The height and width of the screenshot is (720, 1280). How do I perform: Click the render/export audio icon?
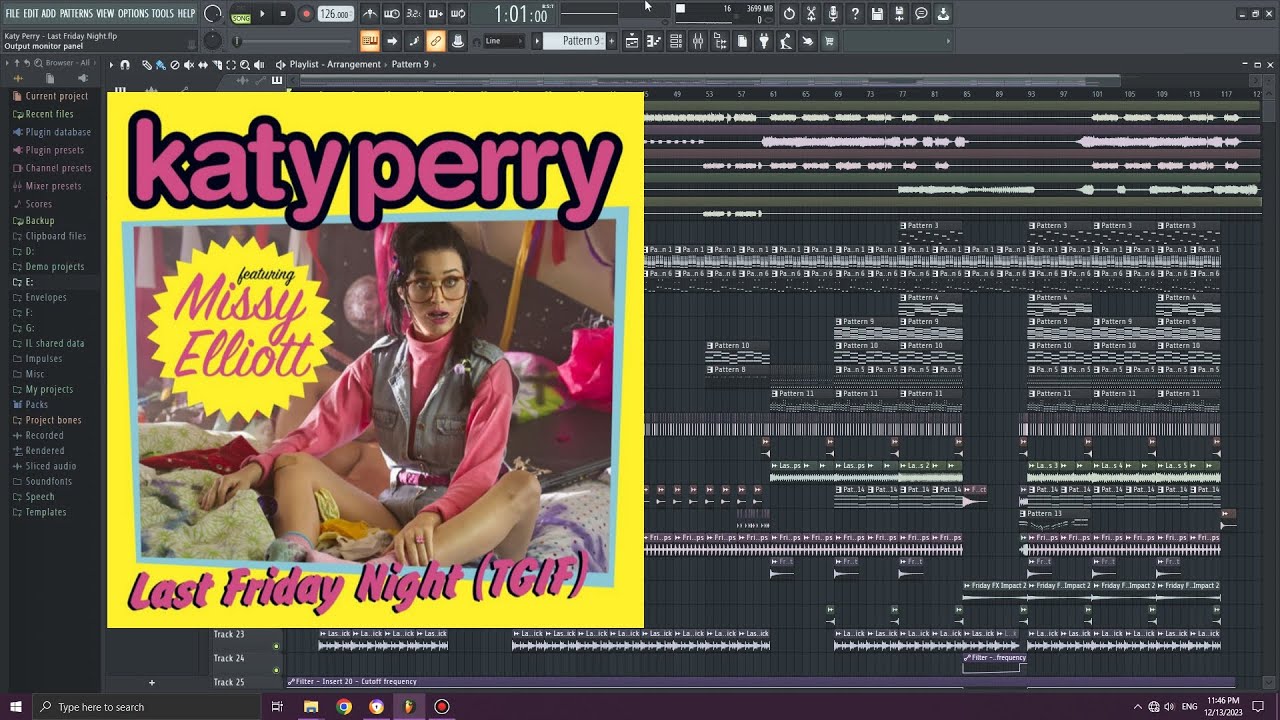pyautogui.click(x=899, y=14)
